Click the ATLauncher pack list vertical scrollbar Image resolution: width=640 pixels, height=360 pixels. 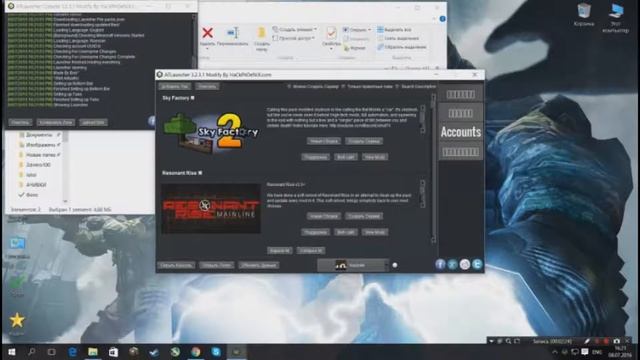pos(433,168)
